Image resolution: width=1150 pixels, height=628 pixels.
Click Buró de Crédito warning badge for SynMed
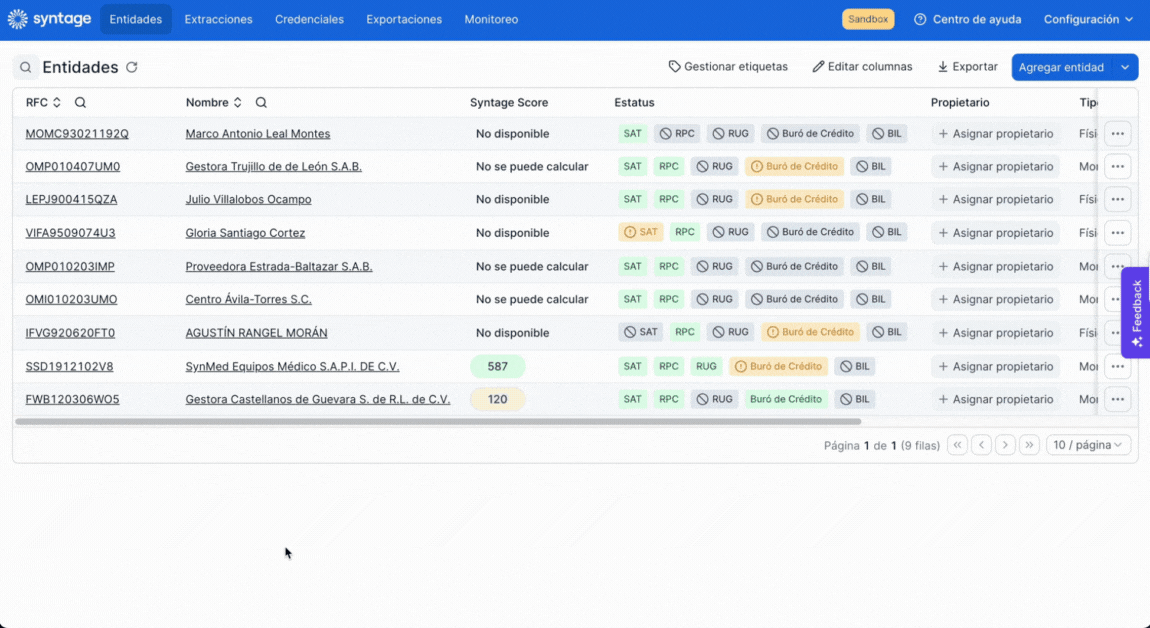778,366
